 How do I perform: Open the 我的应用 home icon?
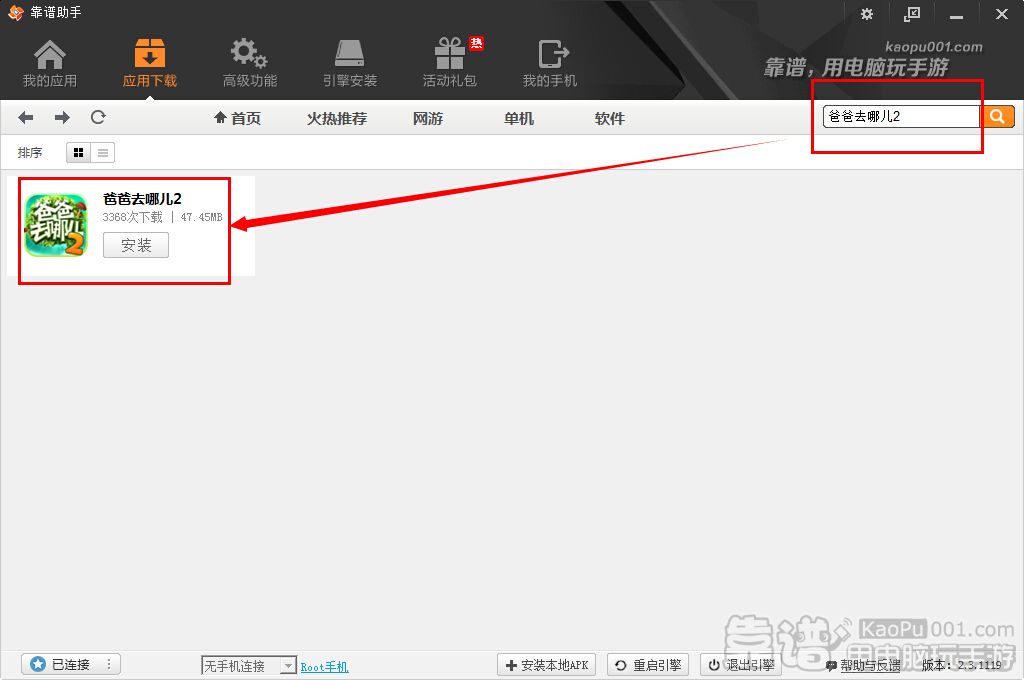[x=50, y=55]
